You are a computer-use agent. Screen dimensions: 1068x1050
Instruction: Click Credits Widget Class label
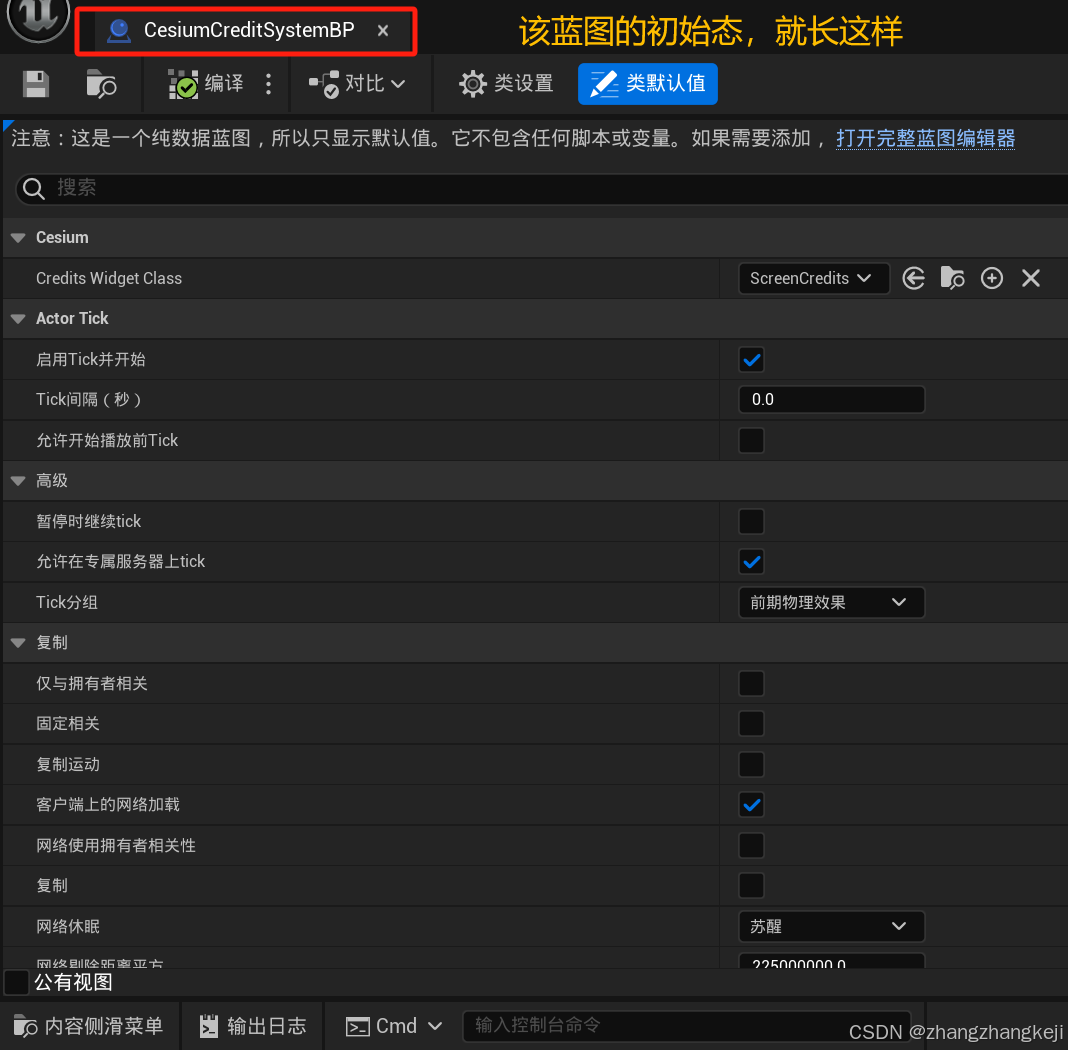(109, 279)
